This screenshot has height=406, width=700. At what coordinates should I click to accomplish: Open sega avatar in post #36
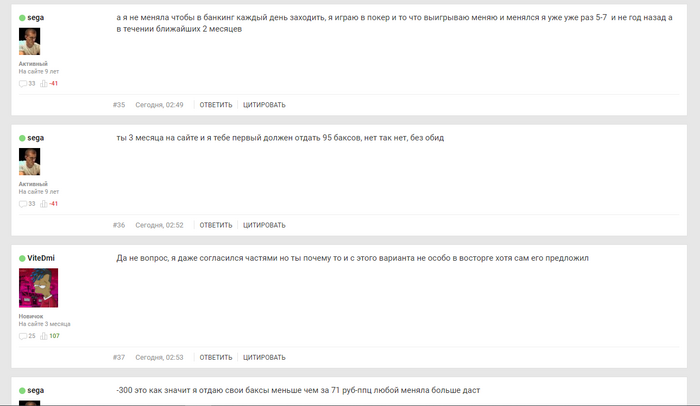pos(29,161)
